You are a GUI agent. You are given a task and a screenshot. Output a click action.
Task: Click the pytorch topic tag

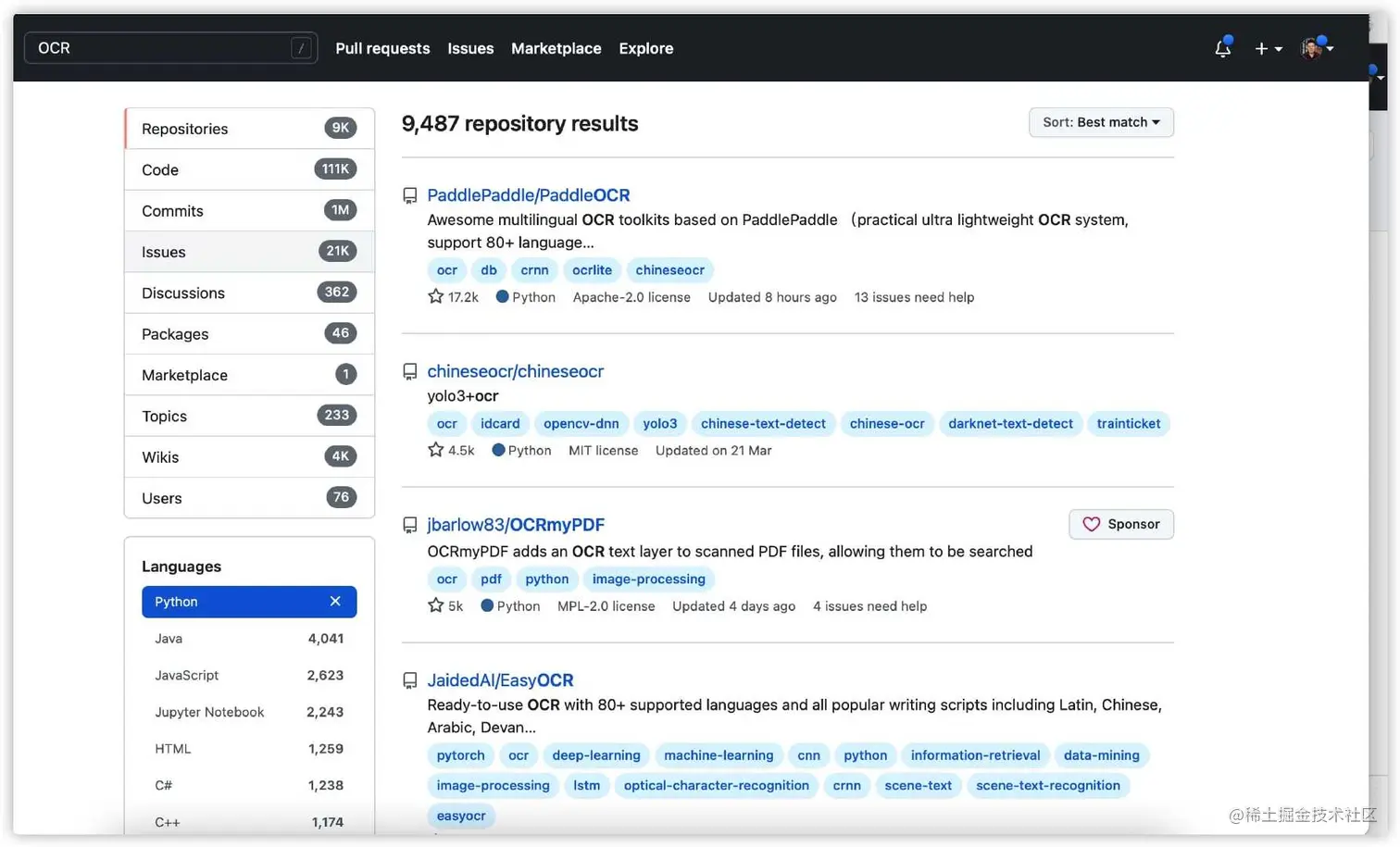coord(460,755)
